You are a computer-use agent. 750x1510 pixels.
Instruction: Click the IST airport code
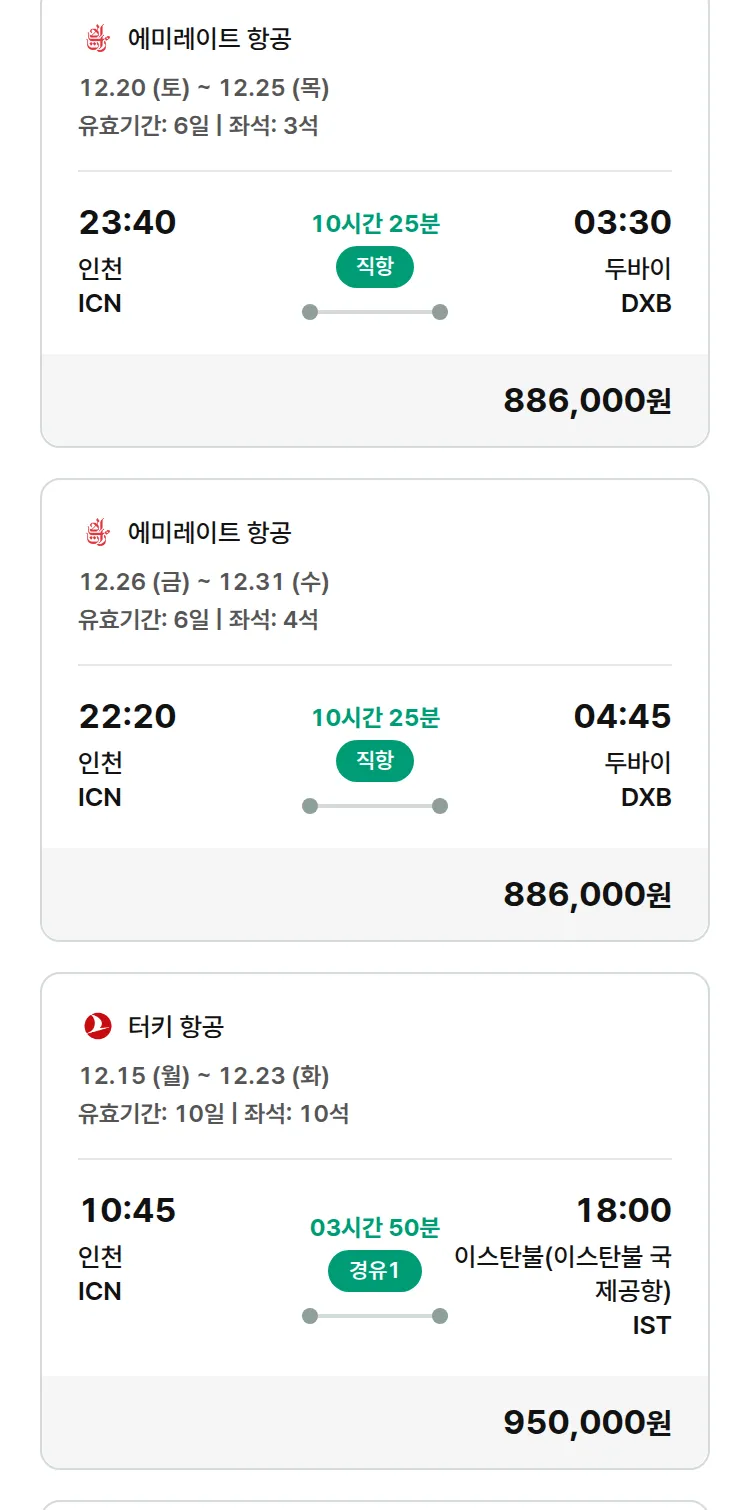tap(651, 1326)
